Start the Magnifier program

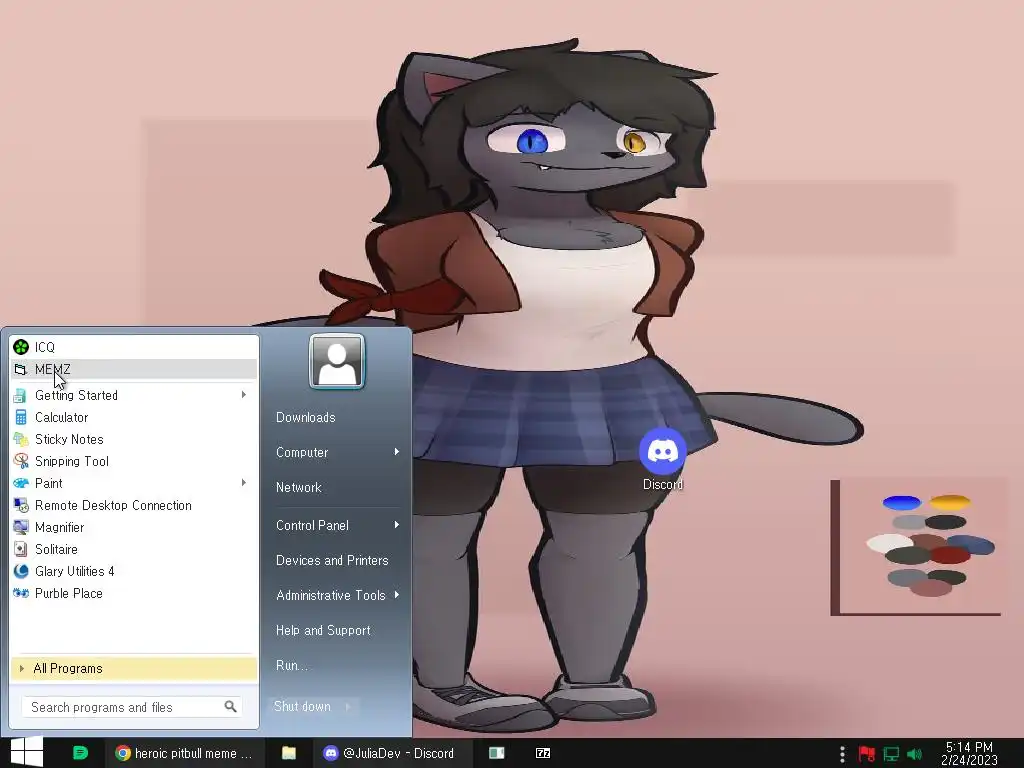(134, 527)
